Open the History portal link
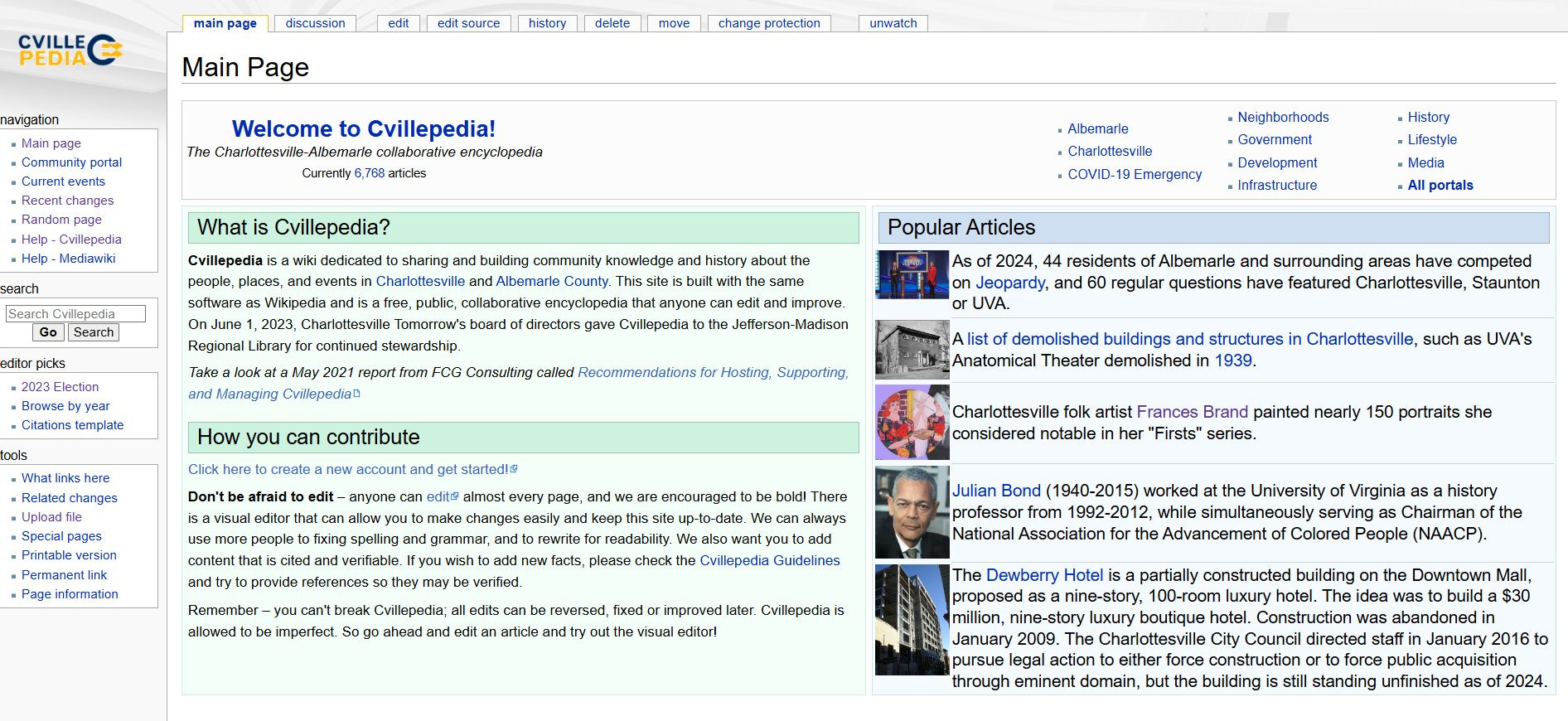Viewport: 1568px width, 721px height. [1429, 117]
